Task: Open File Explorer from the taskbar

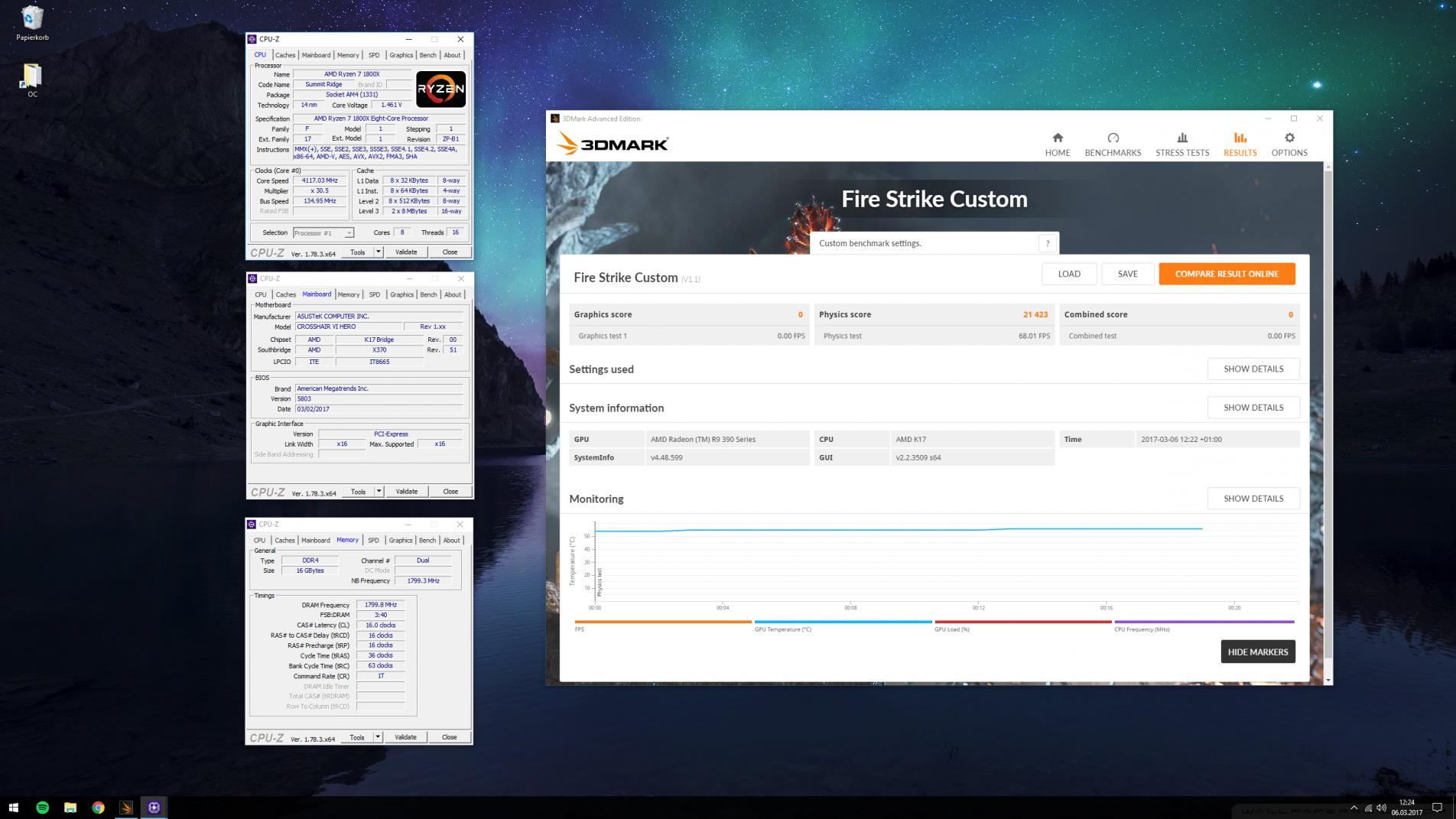Action: coord(70,807)
